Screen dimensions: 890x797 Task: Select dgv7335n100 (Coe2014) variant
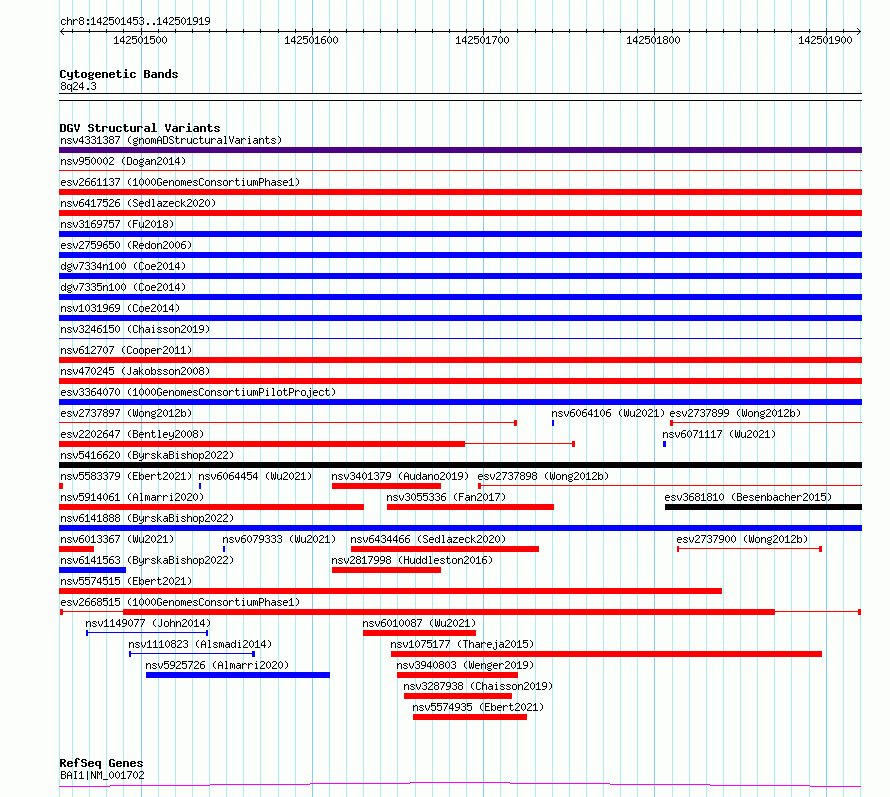point(123,287)
